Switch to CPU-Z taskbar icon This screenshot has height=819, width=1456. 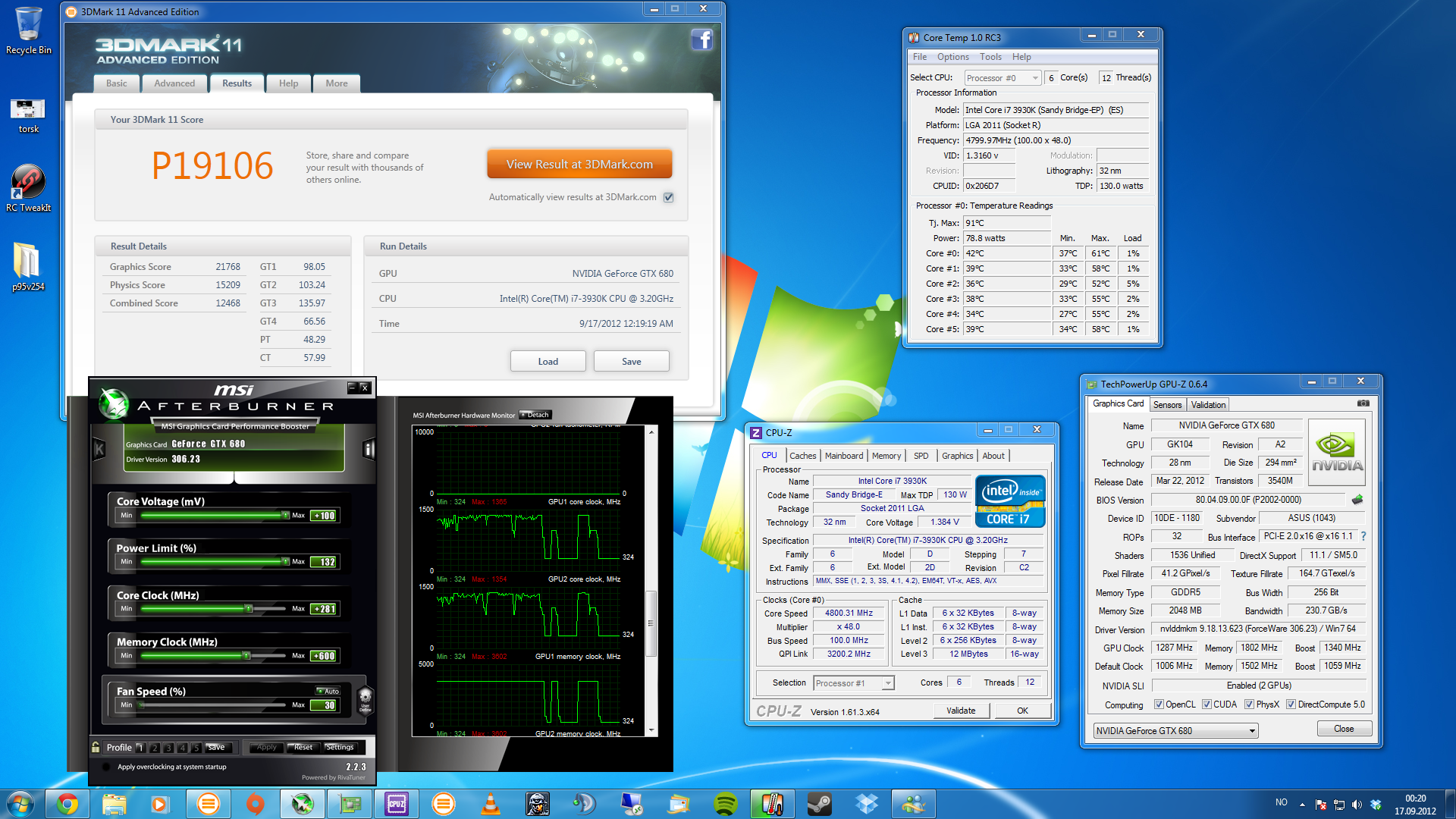397,804
